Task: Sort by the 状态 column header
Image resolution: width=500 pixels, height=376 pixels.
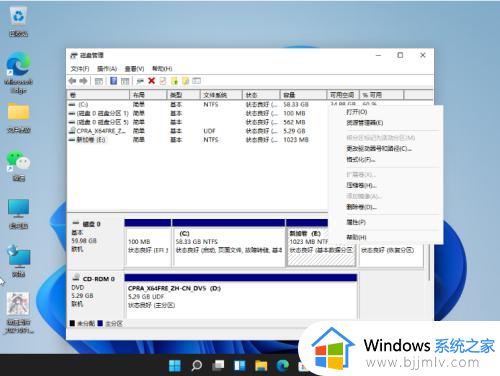Action: [261, 95]
